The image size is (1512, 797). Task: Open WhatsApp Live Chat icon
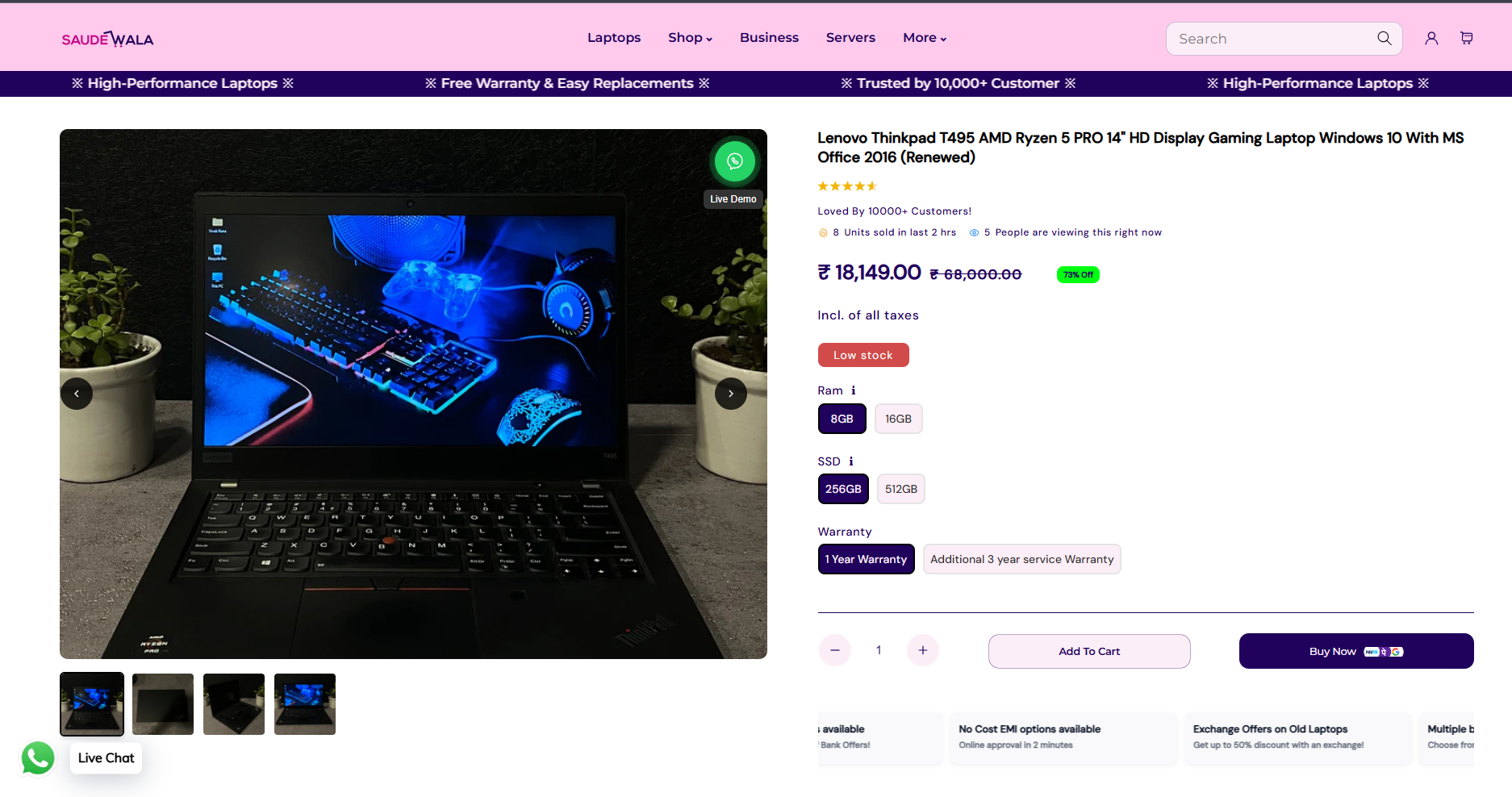point(38,758)
